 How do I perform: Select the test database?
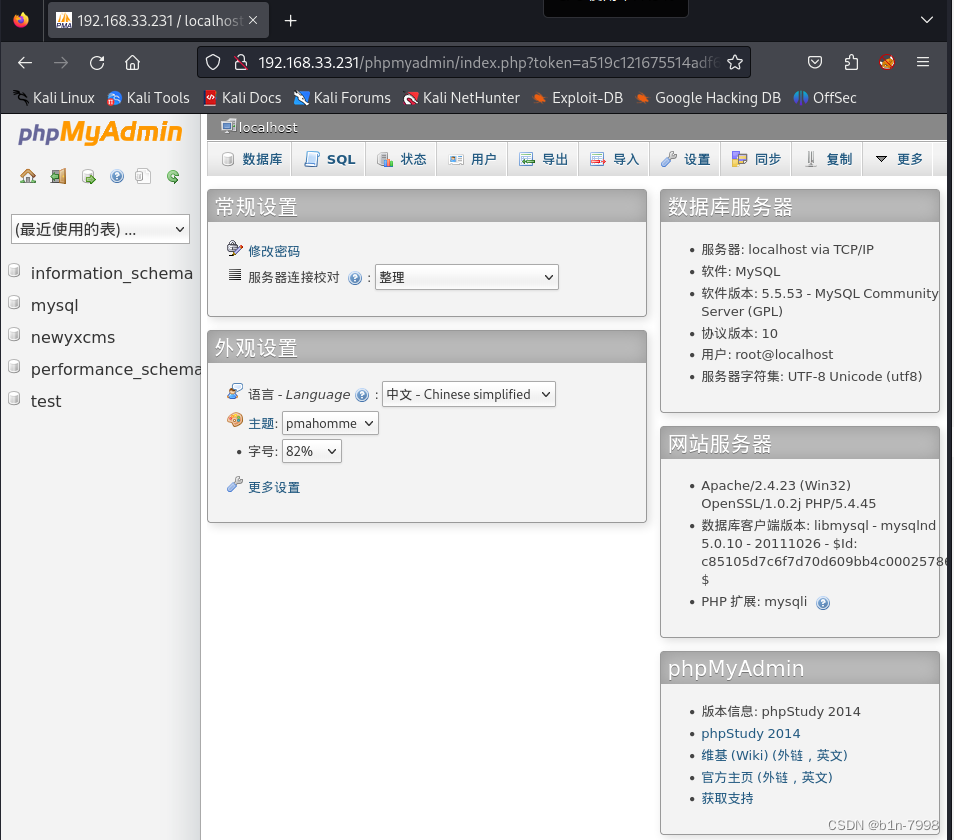(46, 401)
